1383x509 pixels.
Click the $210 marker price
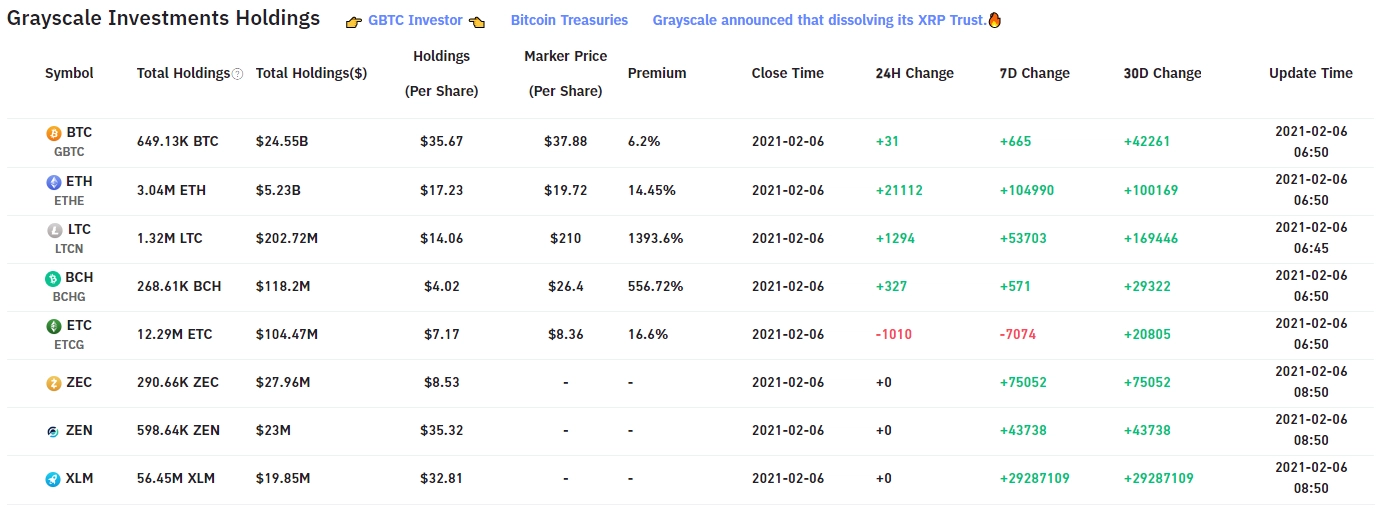coord(566,238)
